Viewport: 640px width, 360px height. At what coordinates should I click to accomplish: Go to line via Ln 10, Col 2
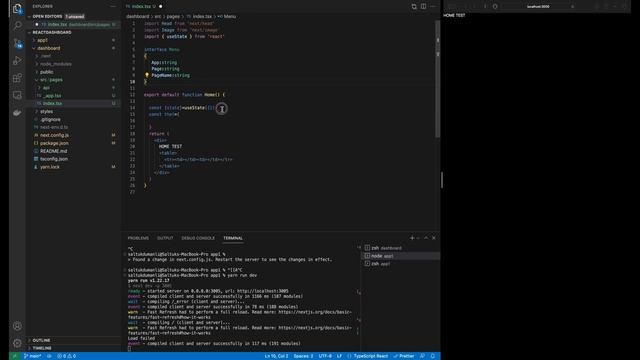(276, 356)
